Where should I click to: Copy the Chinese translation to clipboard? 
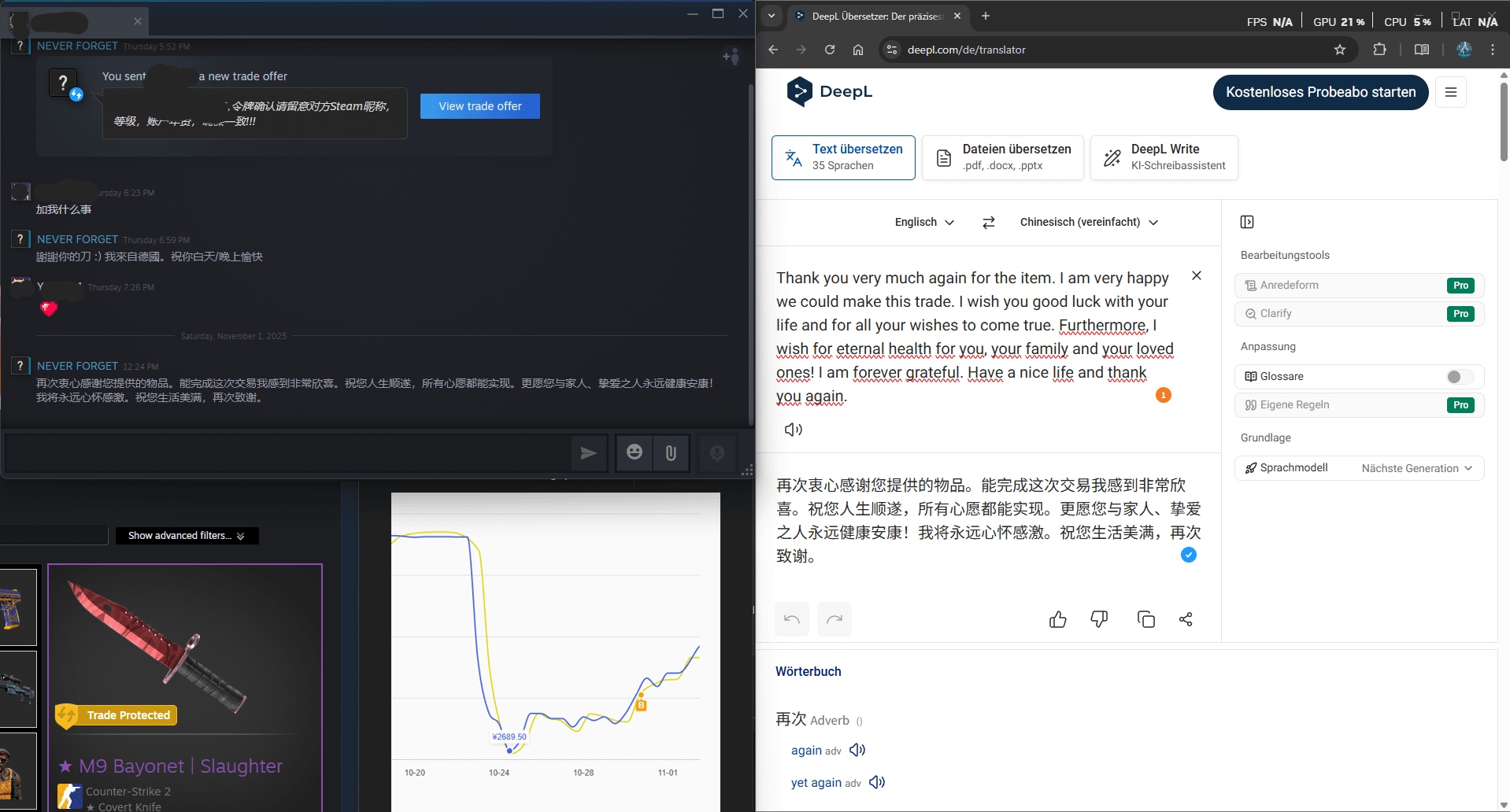[x=1146, y=619]
